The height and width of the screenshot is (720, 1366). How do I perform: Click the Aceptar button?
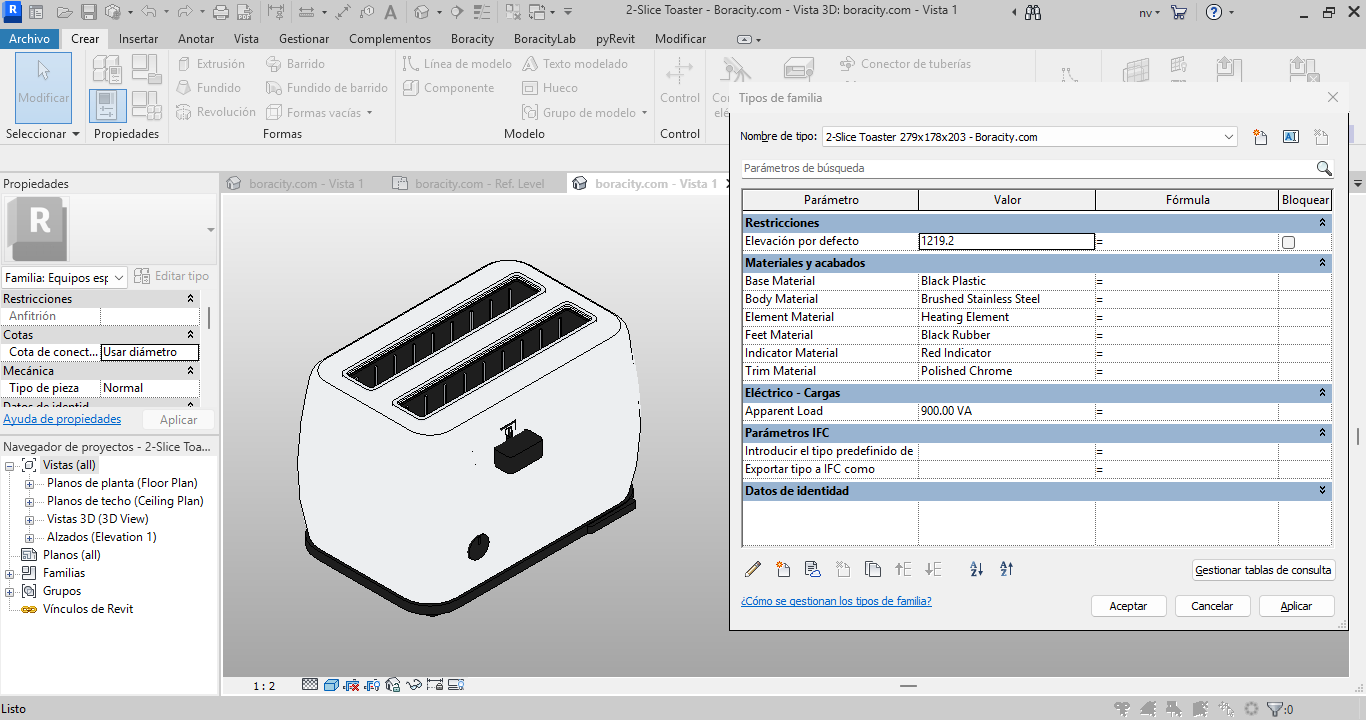point(1128,606)
